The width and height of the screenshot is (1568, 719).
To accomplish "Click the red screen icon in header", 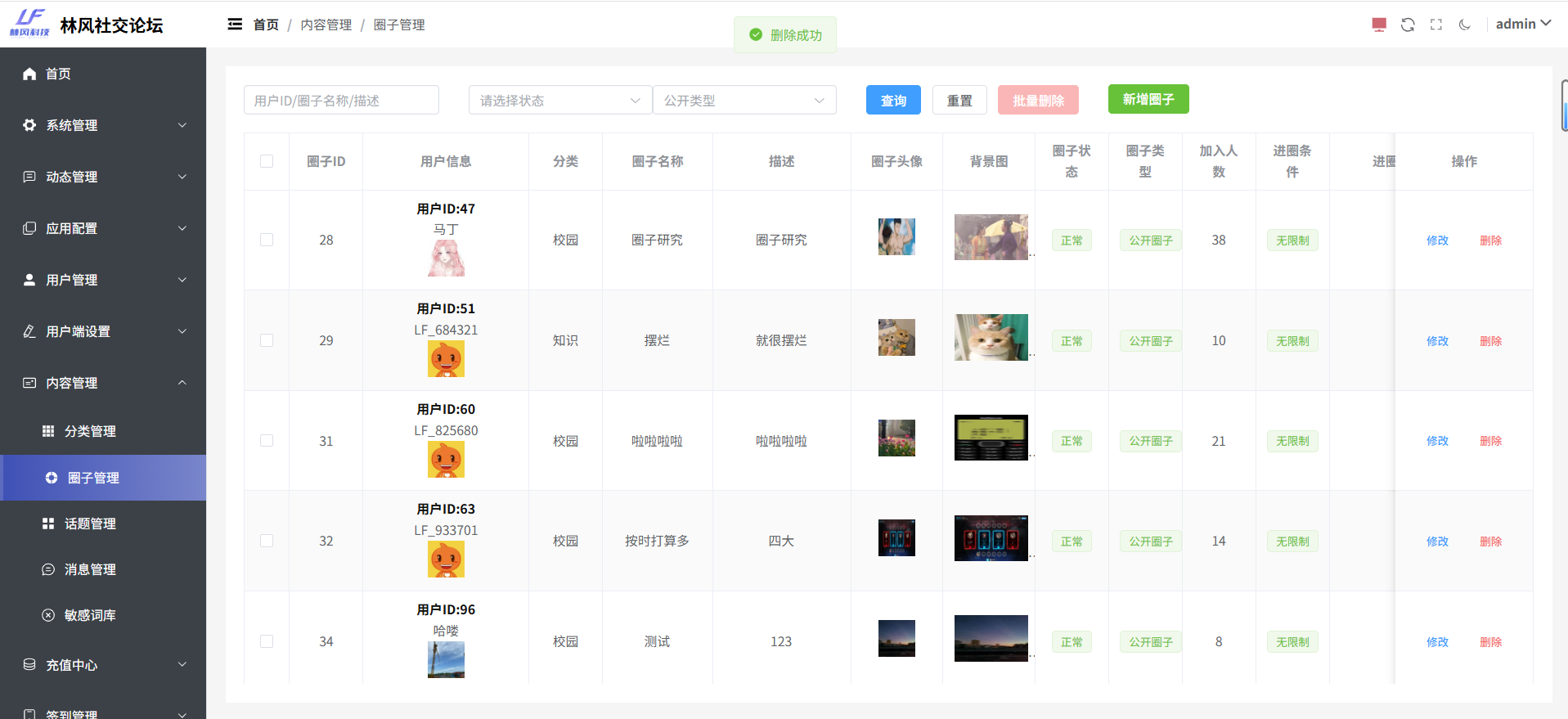I will click(1379, 25).
